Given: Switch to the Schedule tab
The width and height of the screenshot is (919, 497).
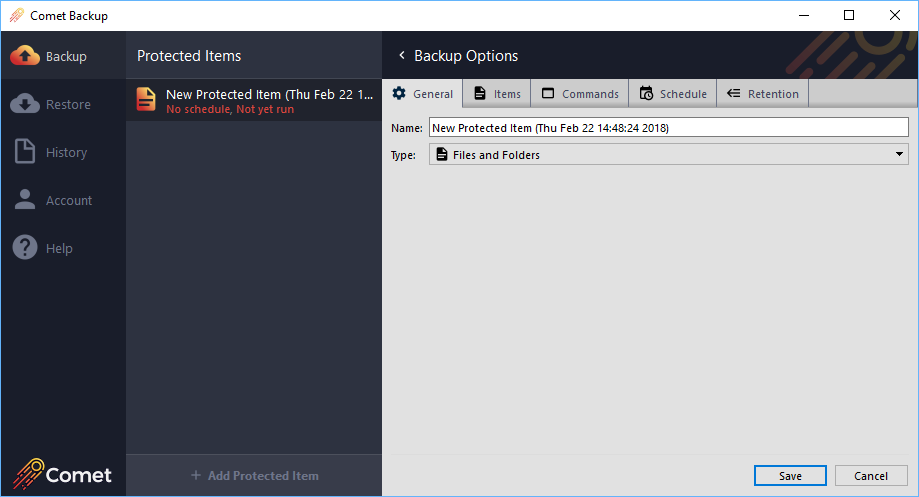Looking at the screenshot, I should [673, 94].
